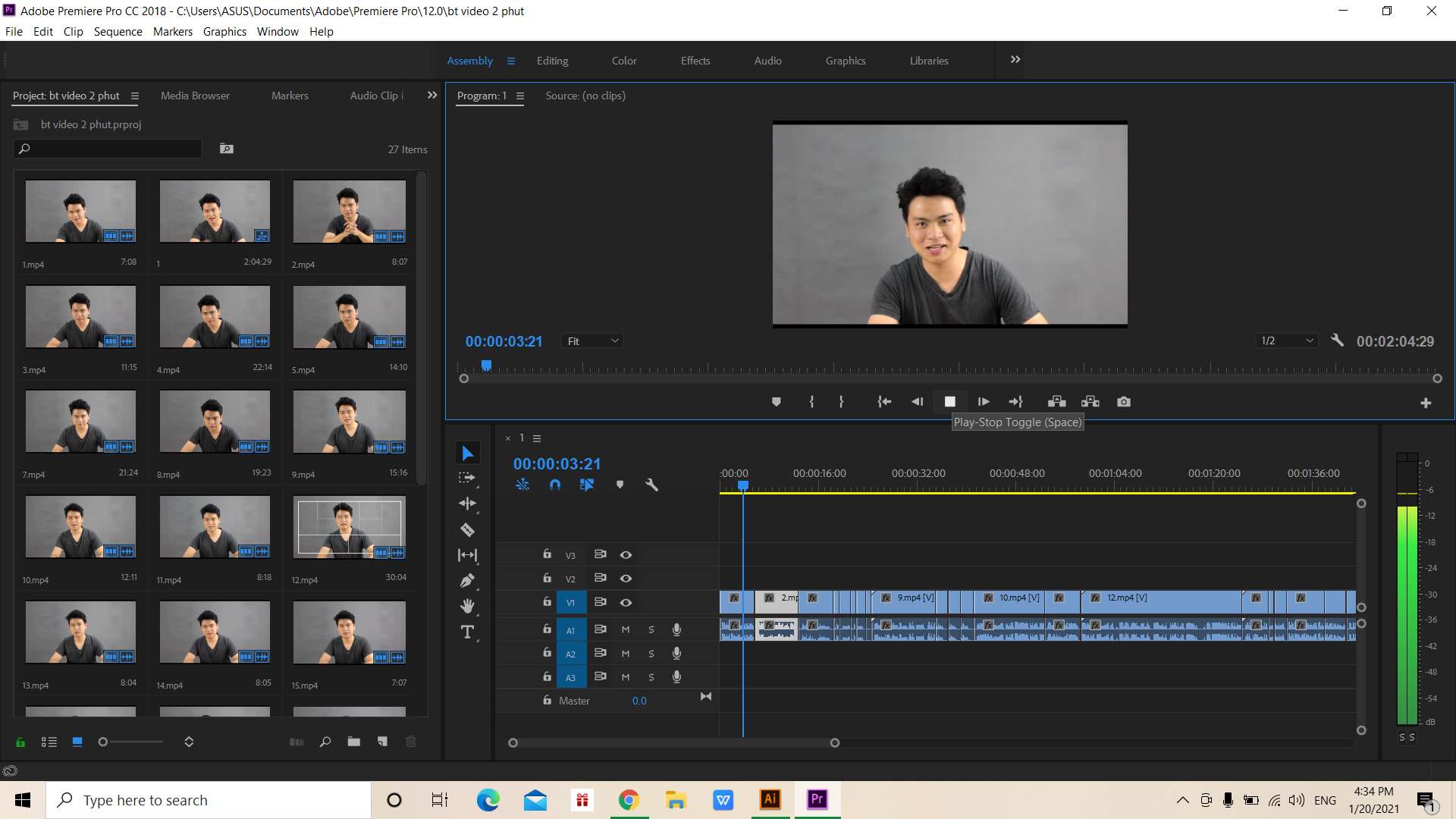Switch Project panel to list view
The height and width of the screenshot is (819, 1456).
pos(49,742)
